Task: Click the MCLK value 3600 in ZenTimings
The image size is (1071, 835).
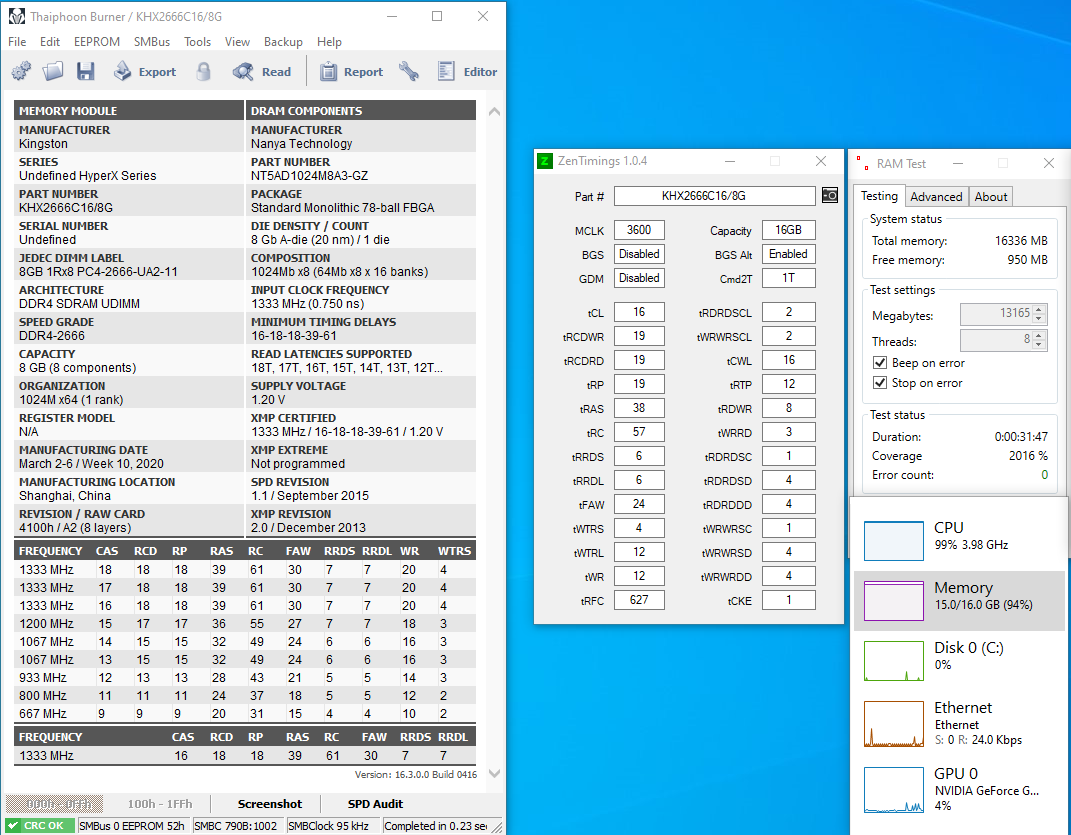Action: [x=639, y=230]
